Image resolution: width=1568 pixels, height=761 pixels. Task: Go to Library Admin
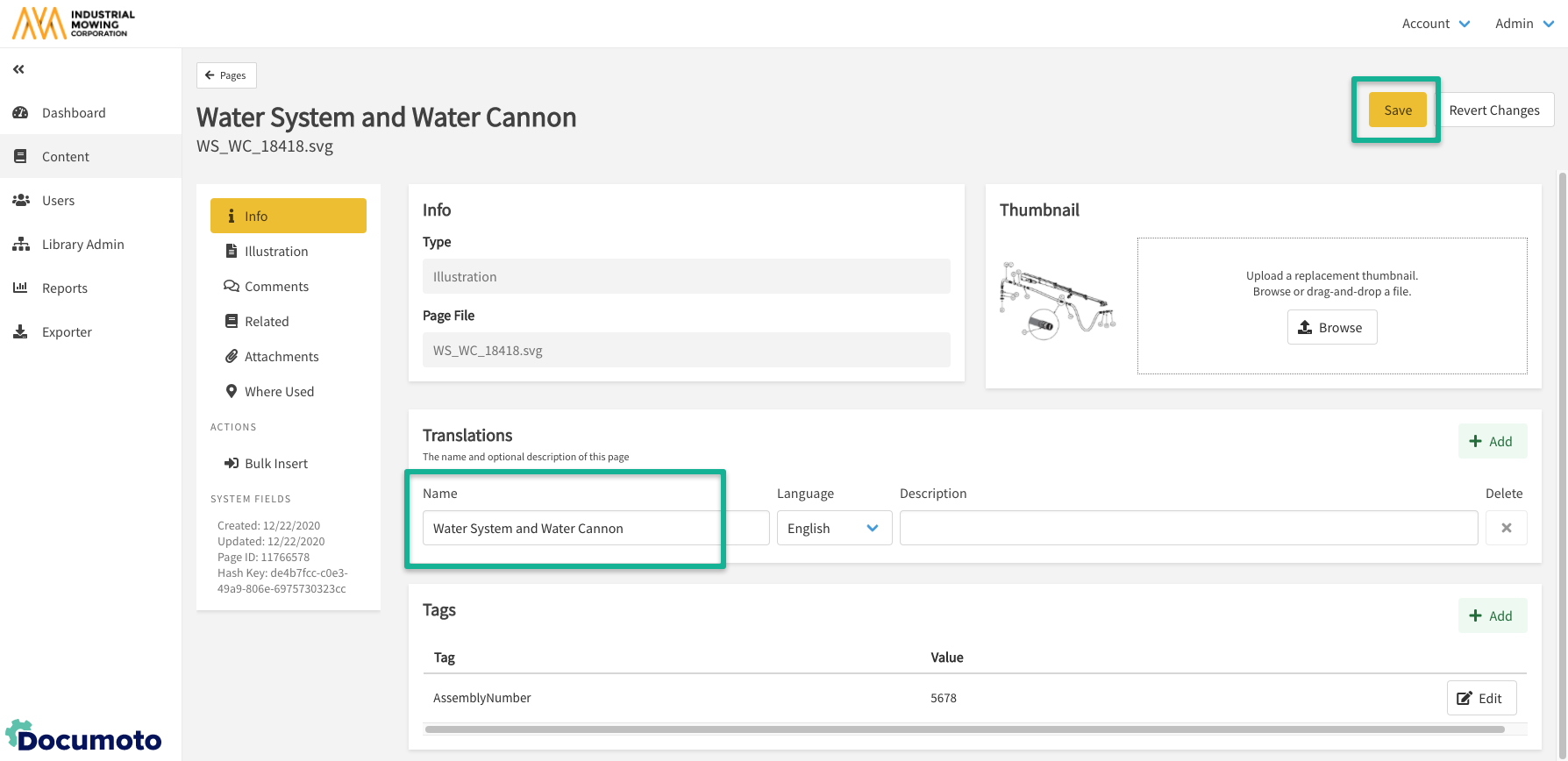tap(82, 245)
